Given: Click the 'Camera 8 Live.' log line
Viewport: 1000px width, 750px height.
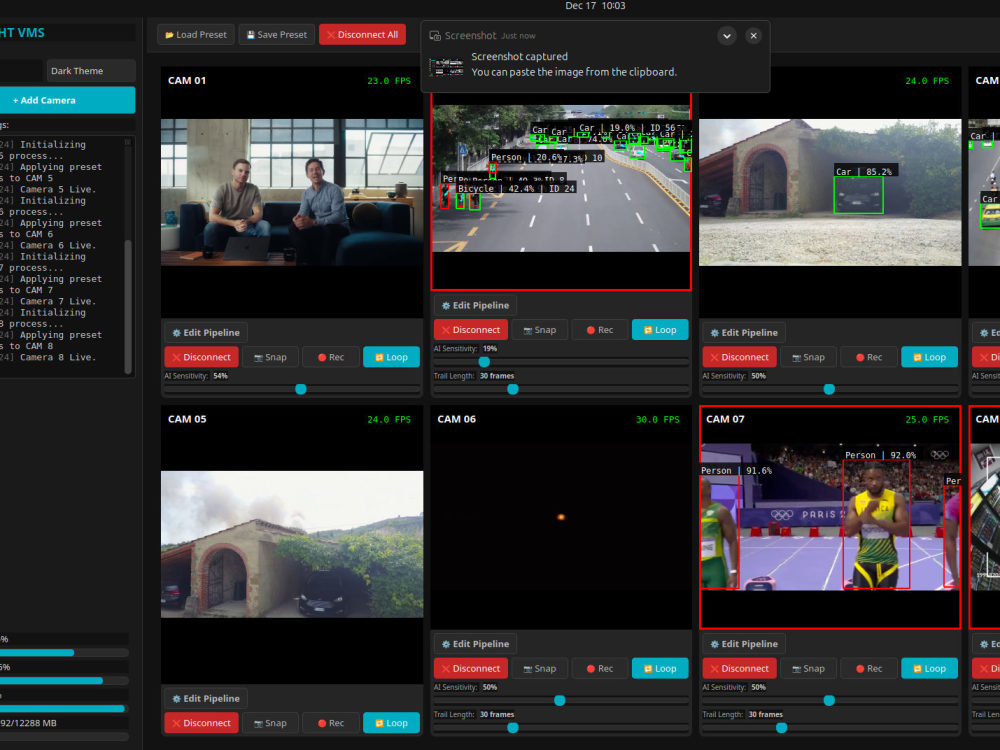Looking at the screenshot, I should (58, 357).
